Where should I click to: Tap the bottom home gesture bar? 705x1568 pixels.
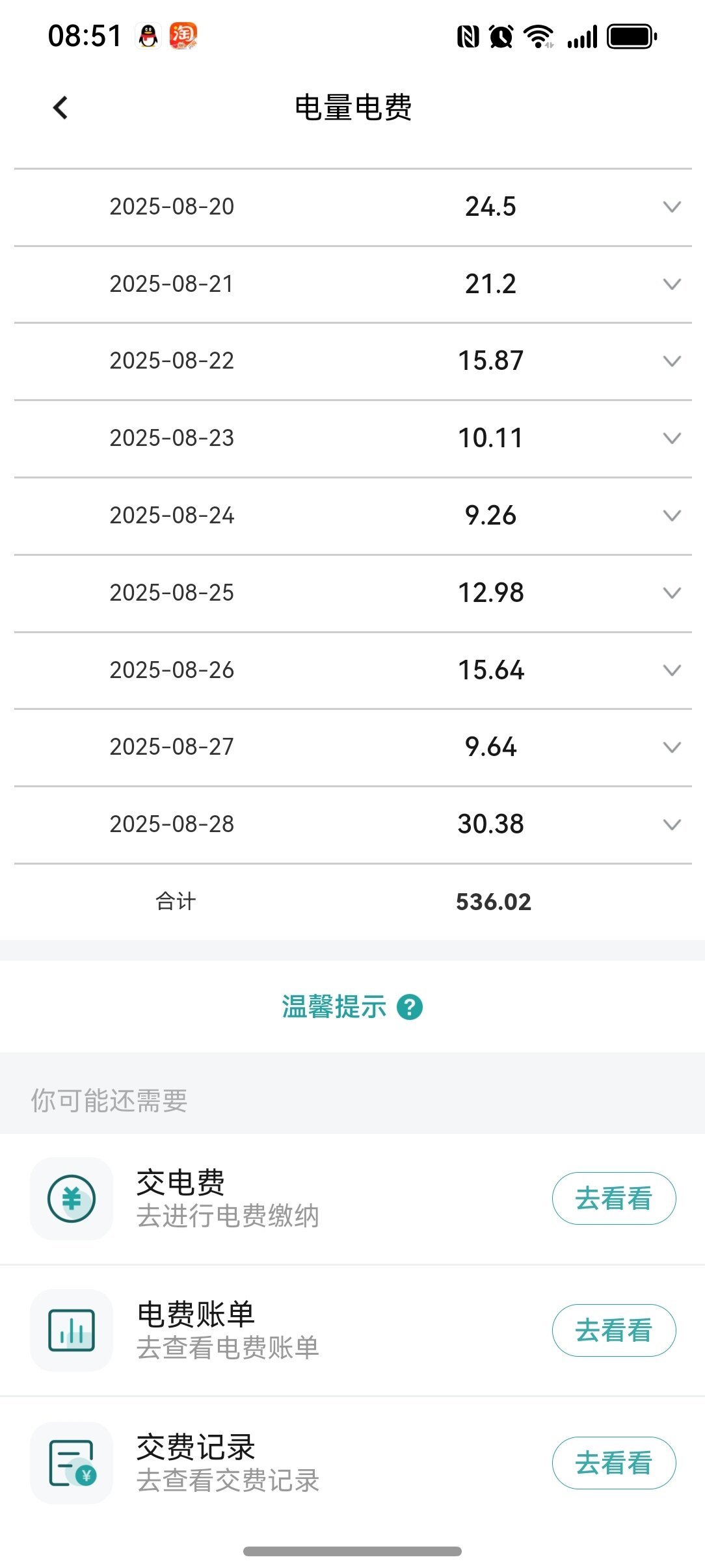point(352,1551)
